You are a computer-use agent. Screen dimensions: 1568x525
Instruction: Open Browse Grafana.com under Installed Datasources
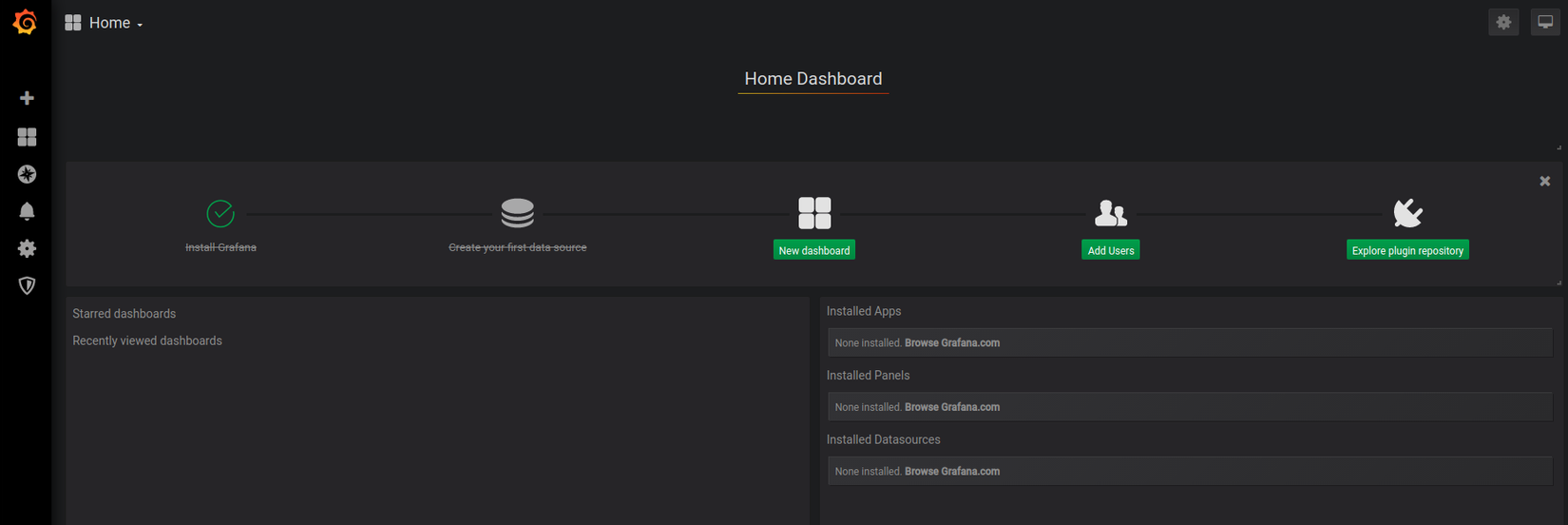[x=952, y=471]
